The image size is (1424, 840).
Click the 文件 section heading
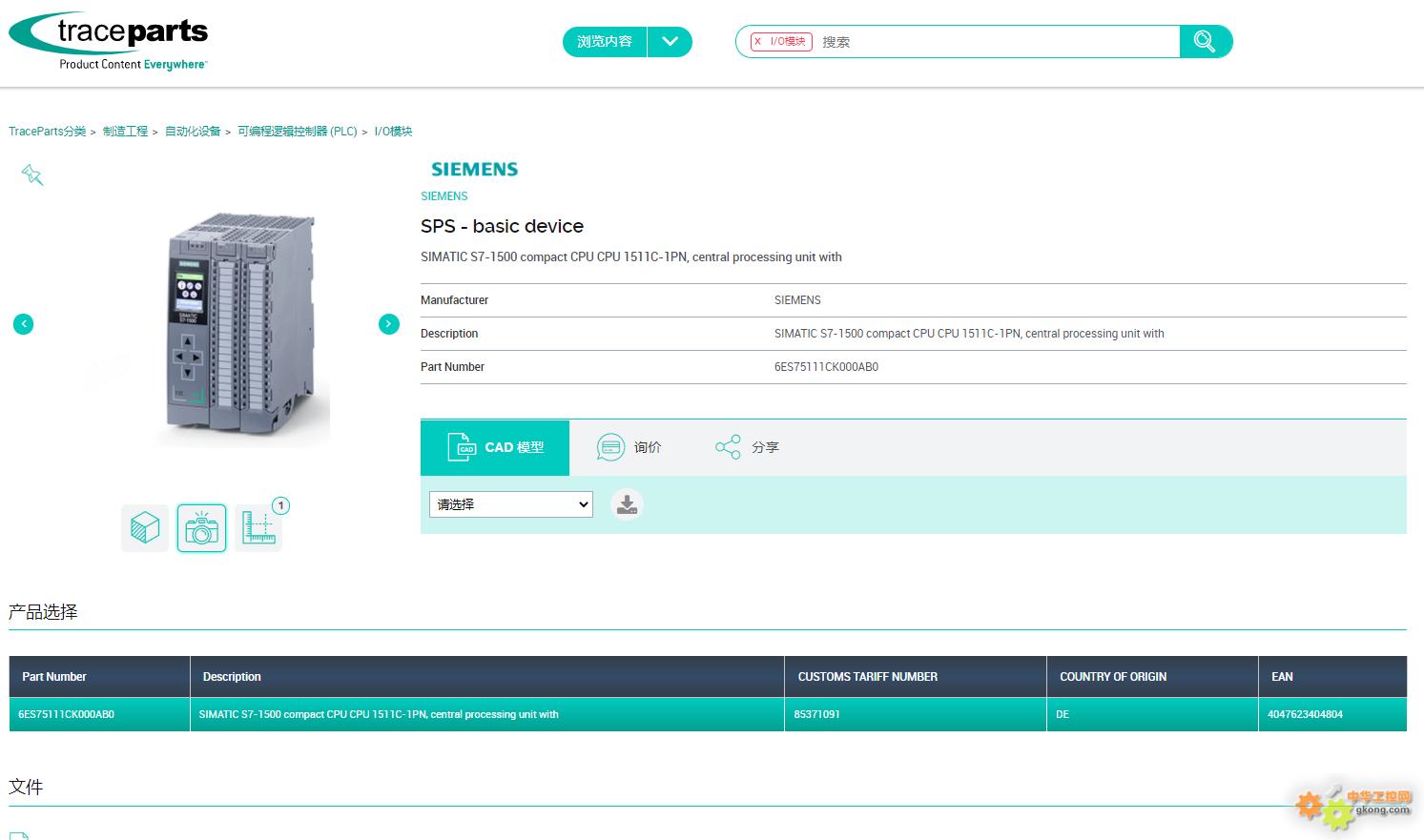(26, 787)
